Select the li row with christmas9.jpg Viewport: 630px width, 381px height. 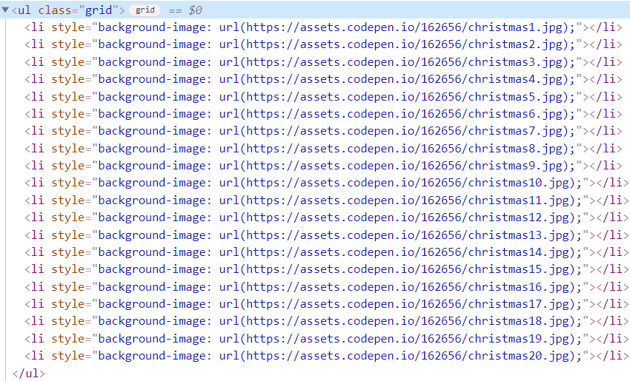click(x=323, y=166)
